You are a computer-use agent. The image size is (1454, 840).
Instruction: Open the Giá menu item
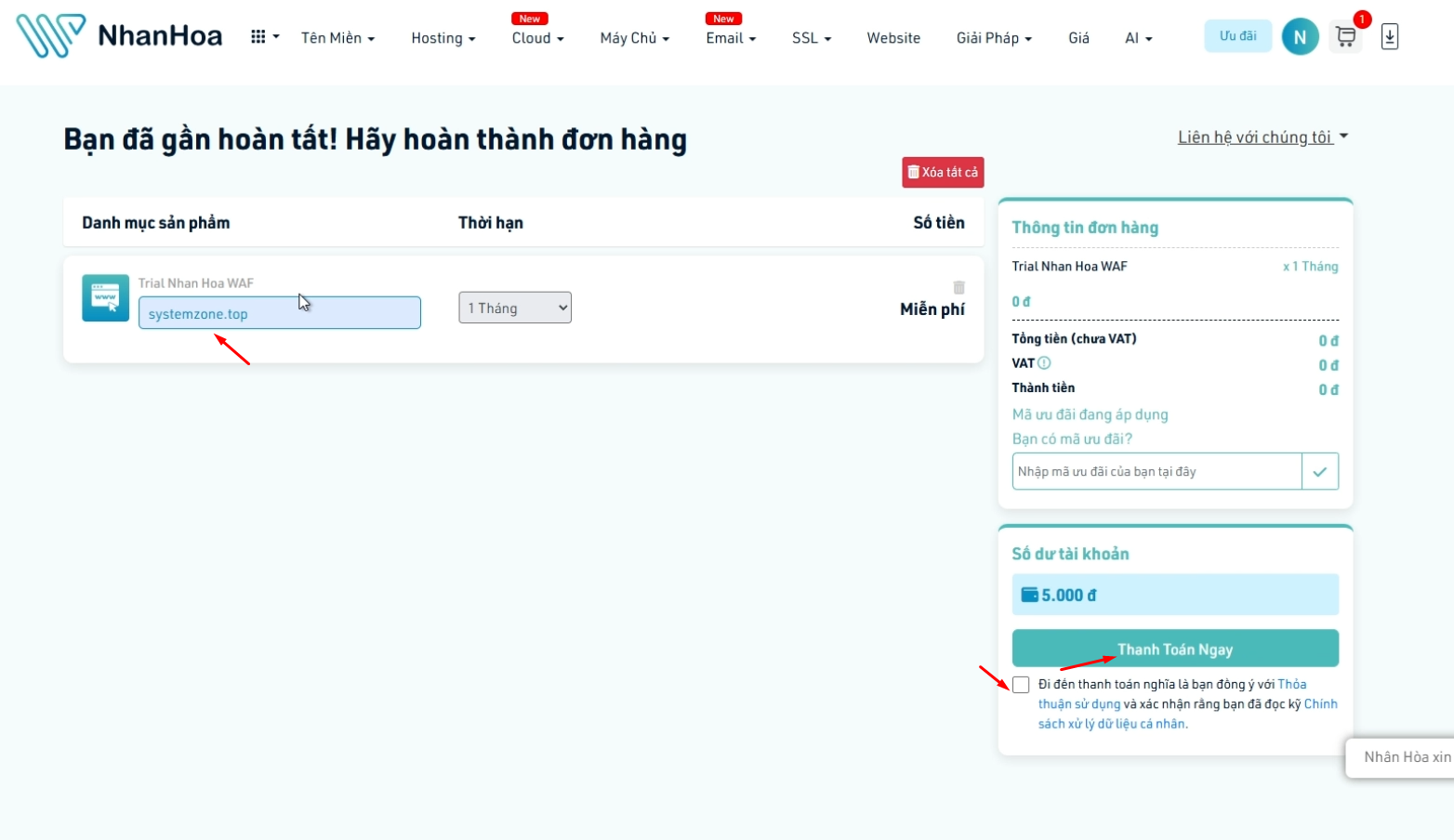(x=1078, y=38)
